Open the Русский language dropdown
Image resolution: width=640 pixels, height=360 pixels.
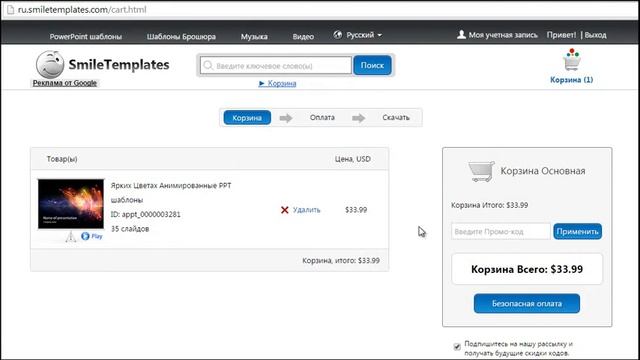click(364, 35)
